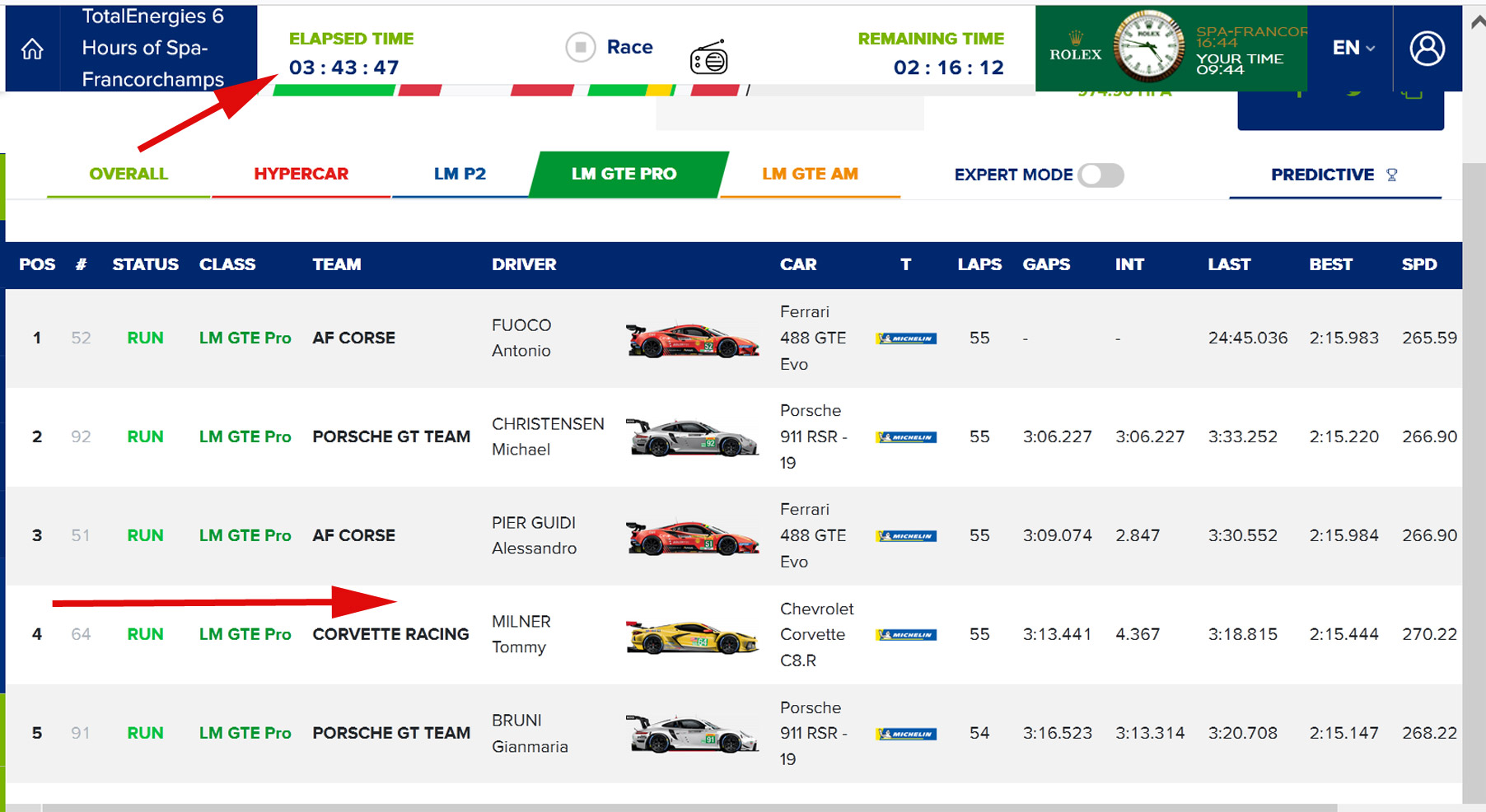1486x812 pixels.
Task: Click the Michelin tyre logo for car 52
Action: [x=906, y=338]
